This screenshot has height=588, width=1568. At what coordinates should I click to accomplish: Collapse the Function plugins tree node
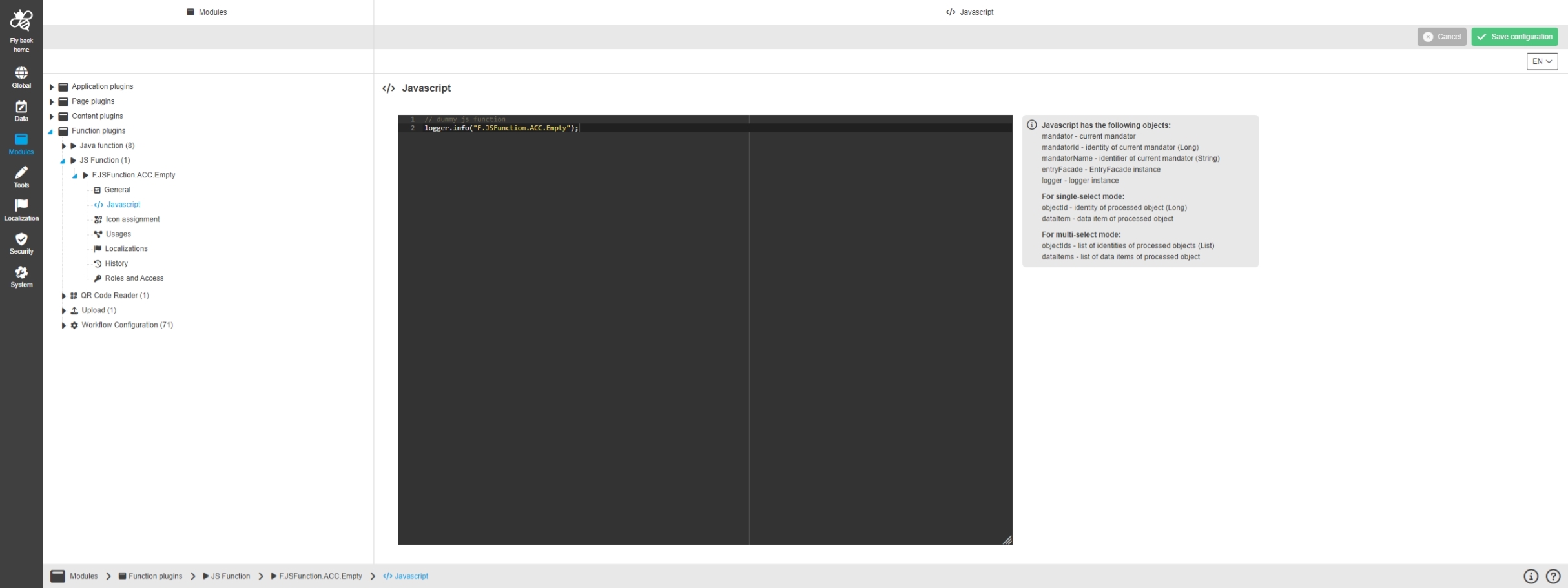pos(51,131)
